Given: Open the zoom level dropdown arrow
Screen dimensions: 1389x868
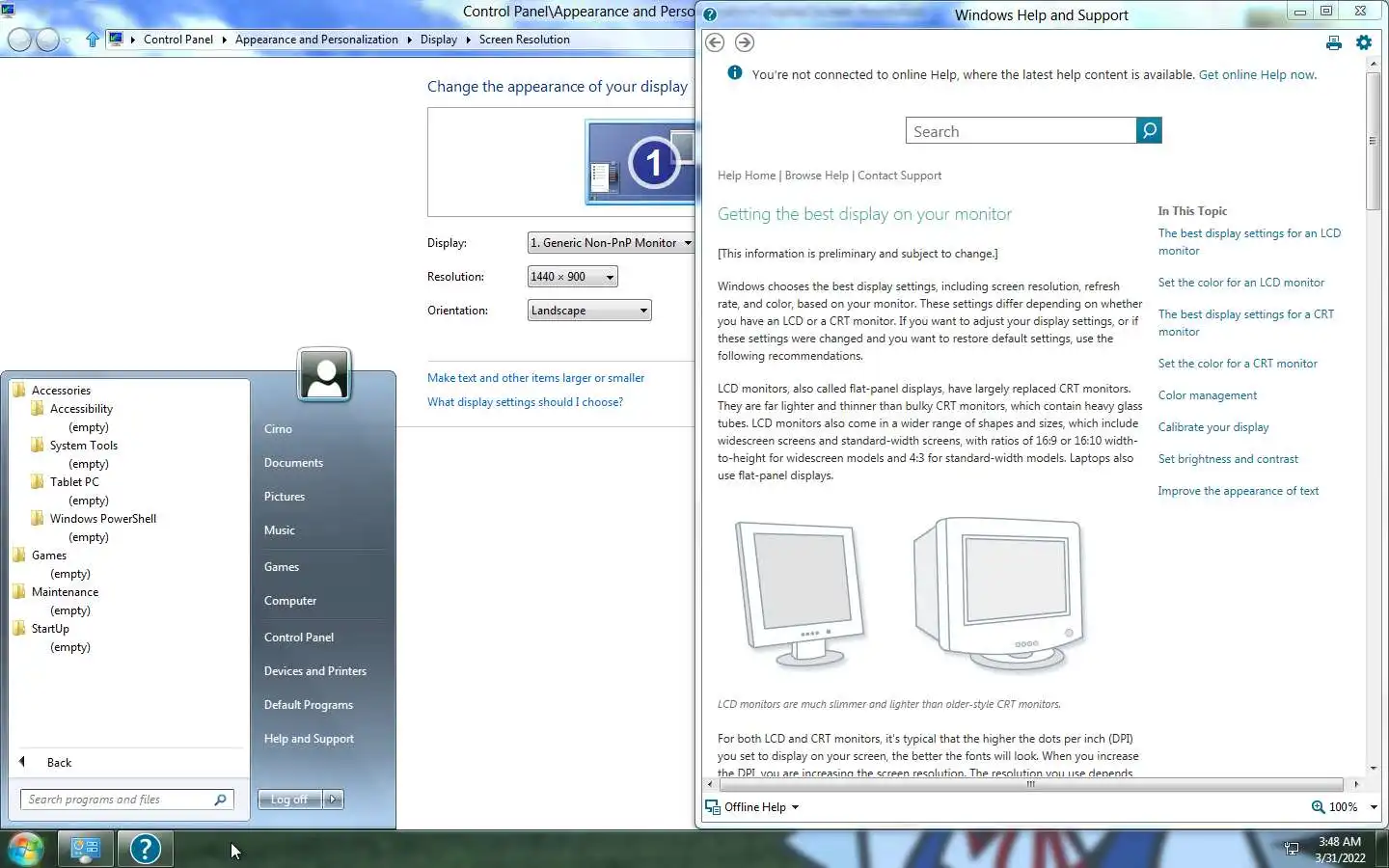Looking at the screenshot, I should tap(1374, 807).
